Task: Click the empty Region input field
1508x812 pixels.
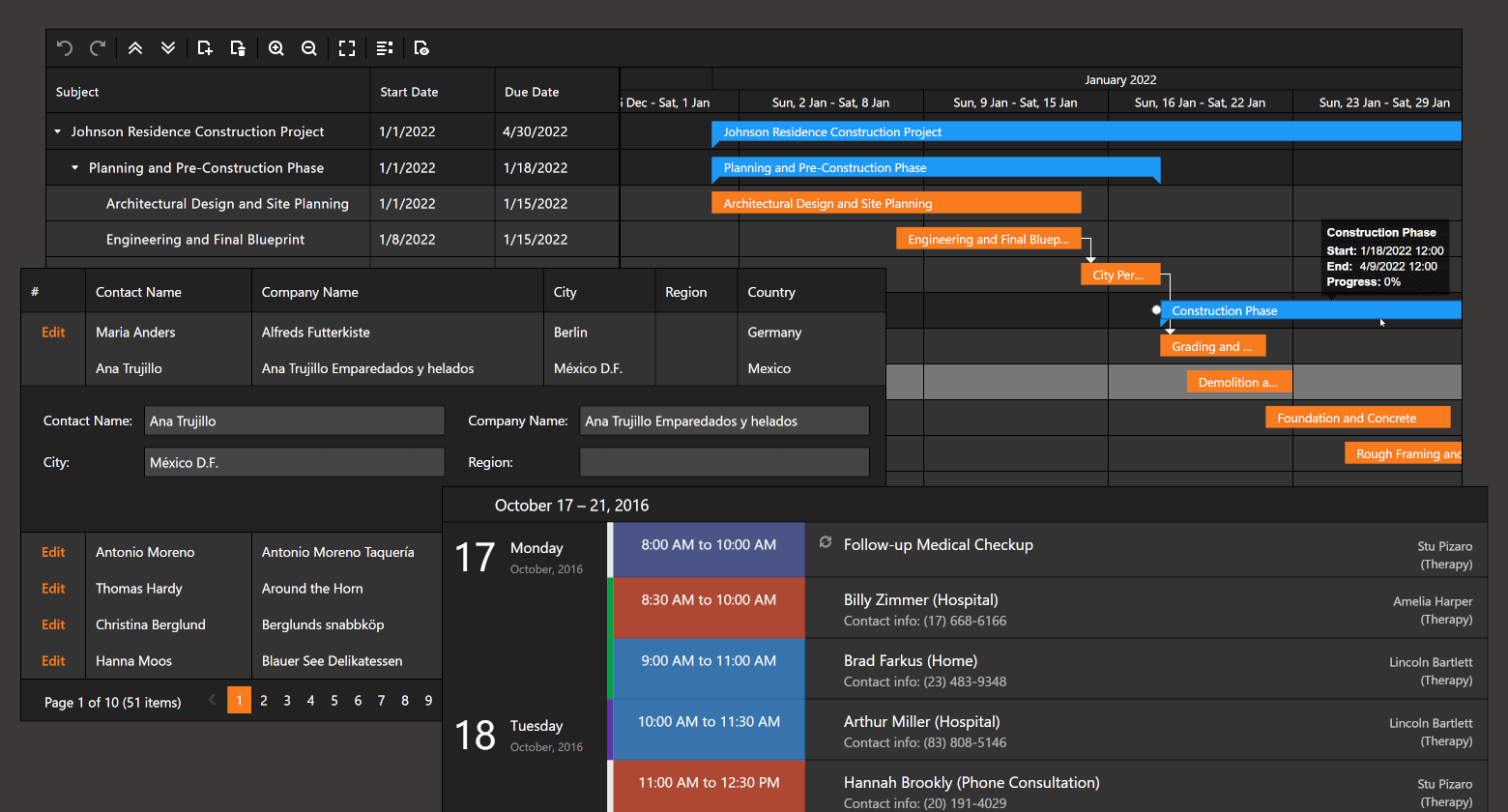Action: [725, 462]
